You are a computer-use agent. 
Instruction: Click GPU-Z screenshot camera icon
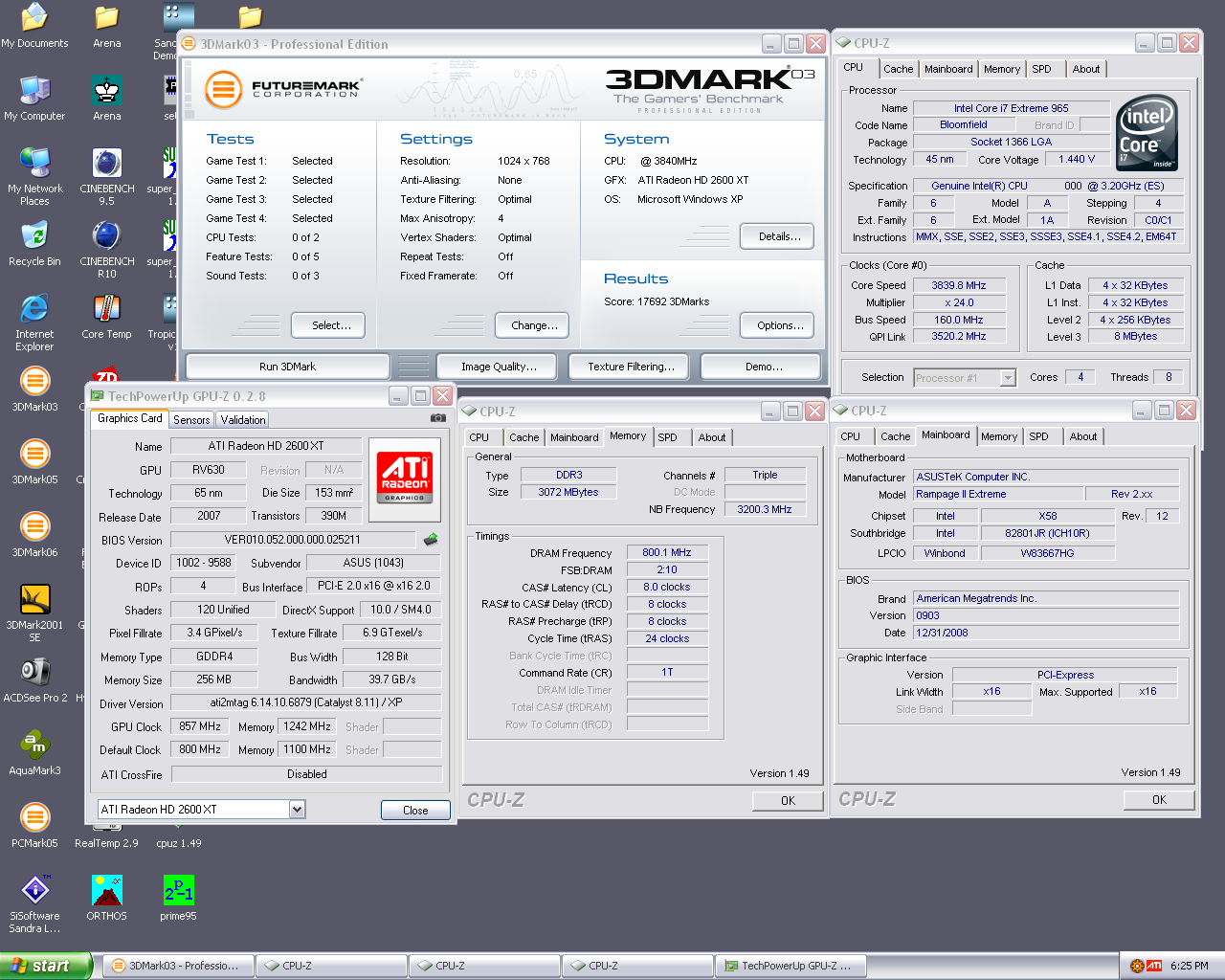coord(438,418)
